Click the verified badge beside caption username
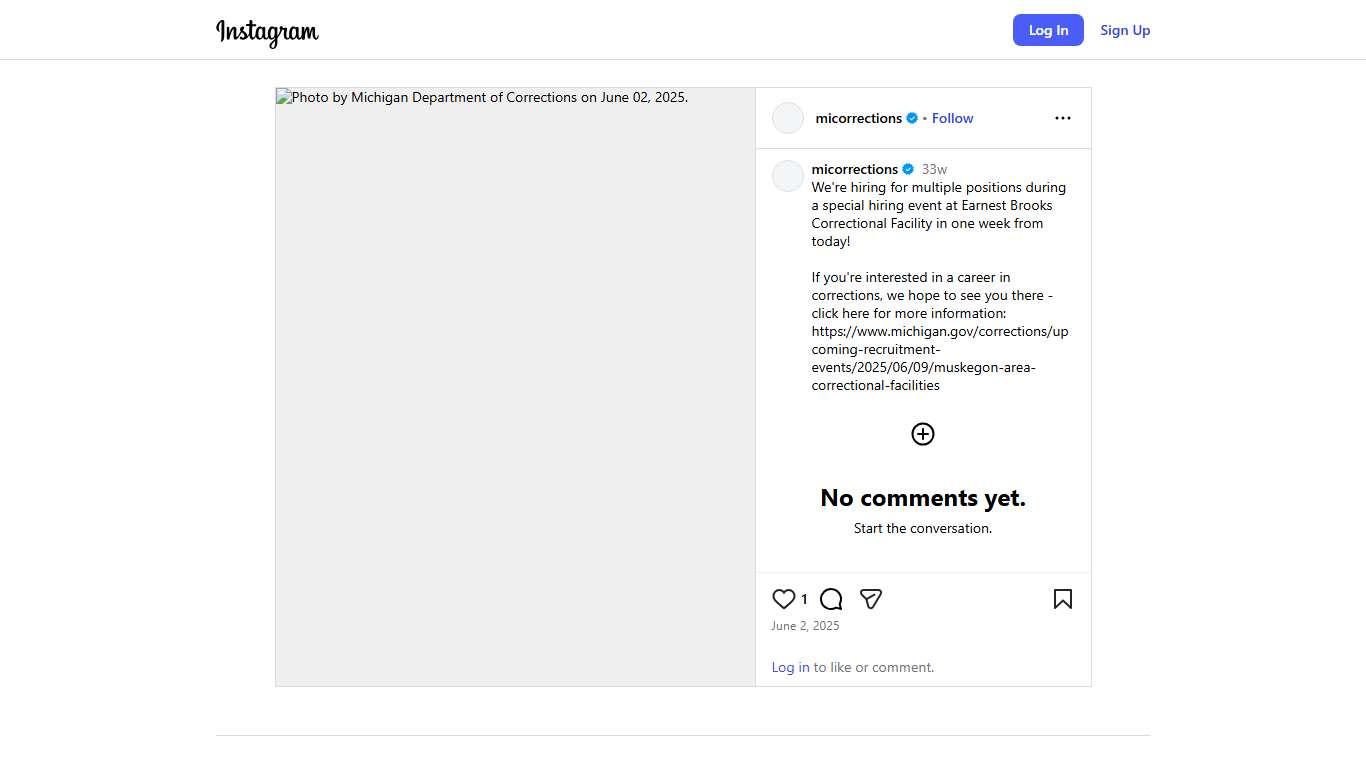The image size is (1366, 768). tap(908, 169)
